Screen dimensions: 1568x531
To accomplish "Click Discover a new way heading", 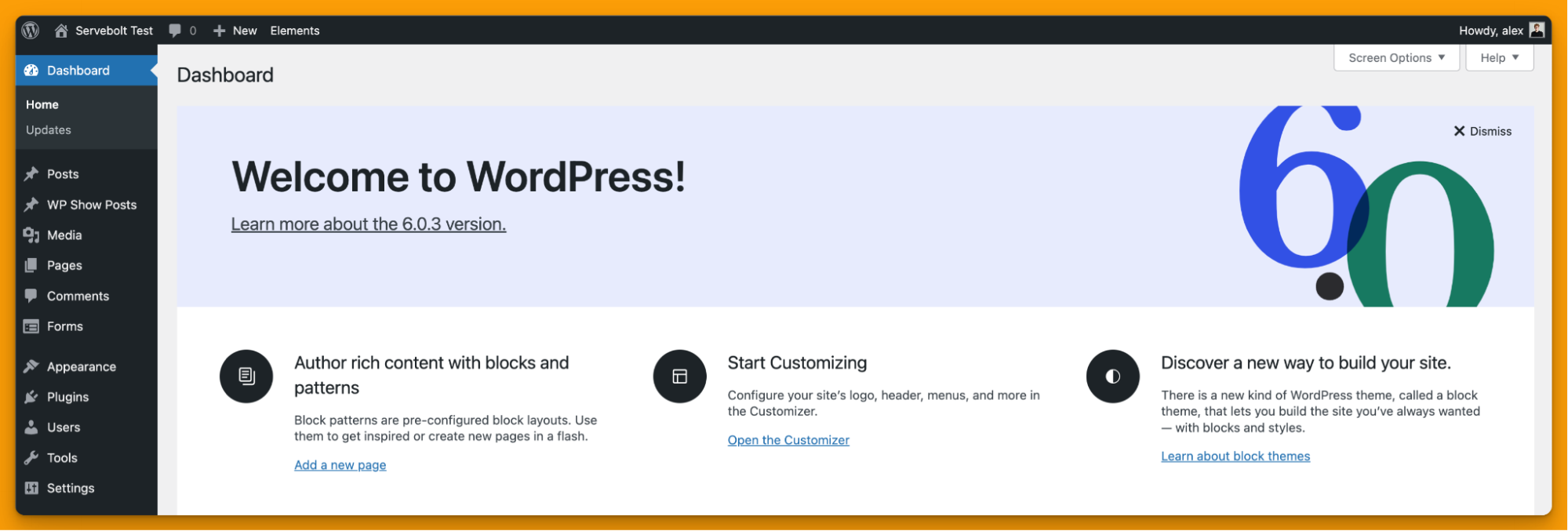I will [x=1306, y=363].
